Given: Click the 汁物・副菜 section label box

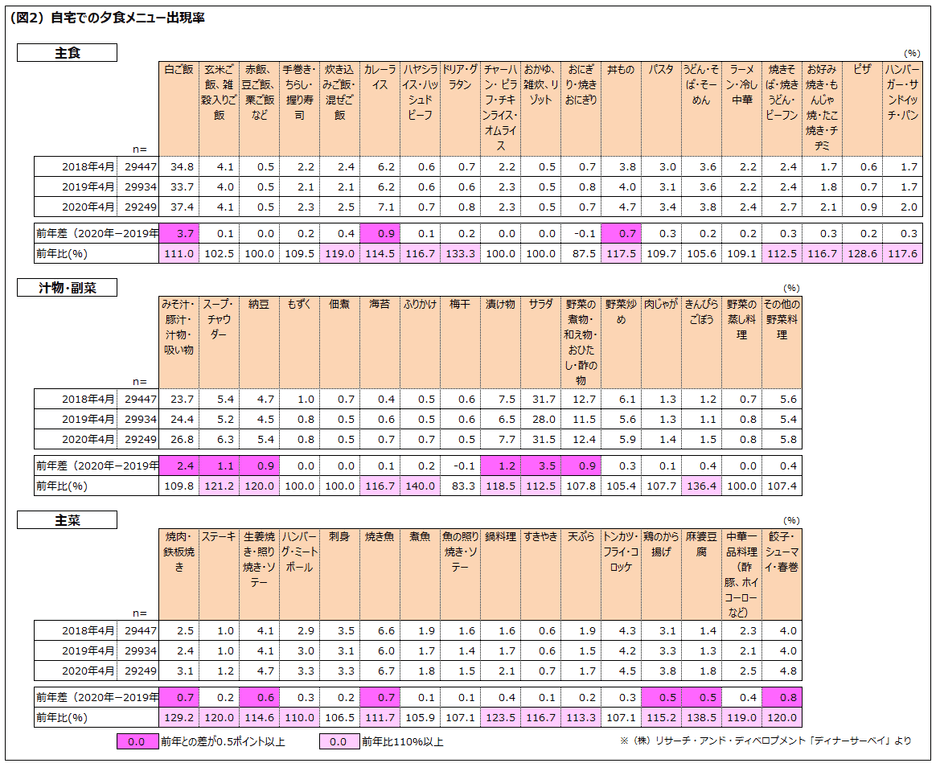Looking at the screenshot, I should [x=67, y=288].
